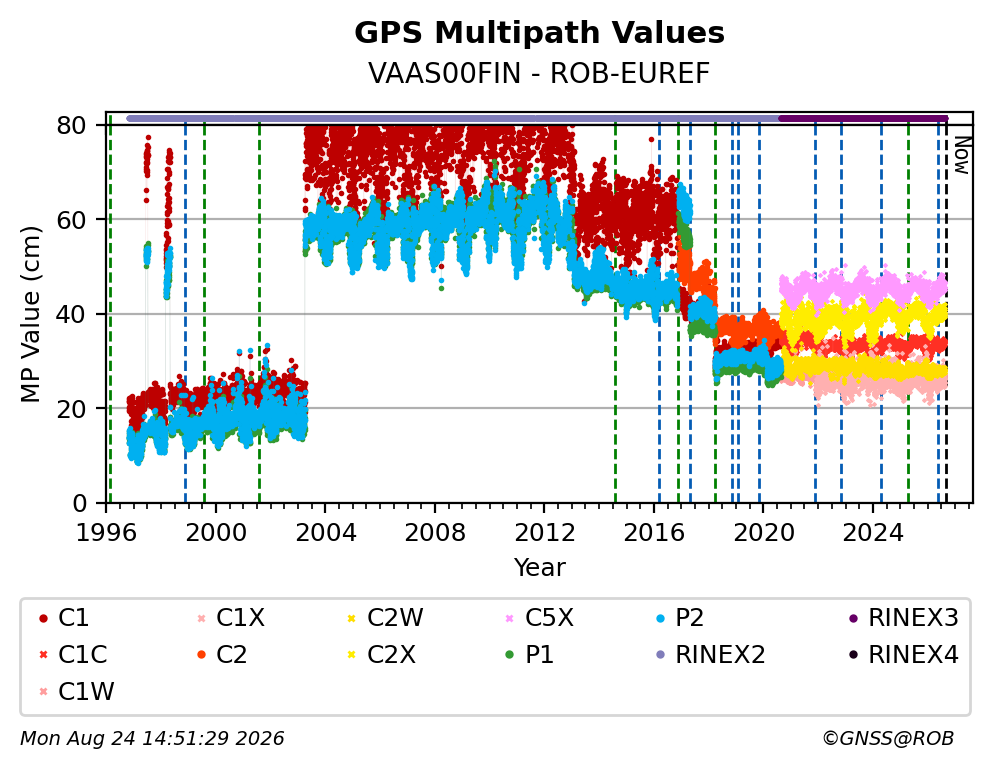
Task: Click the C2W legend entry
Action: click(x=385, y=618)
